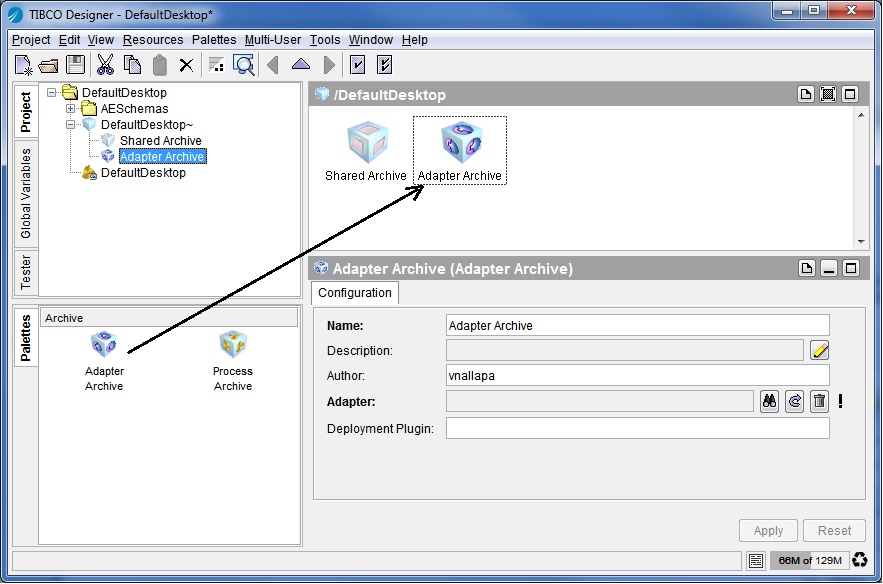Image resolution: width=883 pixels, height=584 pixels.
Task: Open the Tools menu
Action: (325, 40)
